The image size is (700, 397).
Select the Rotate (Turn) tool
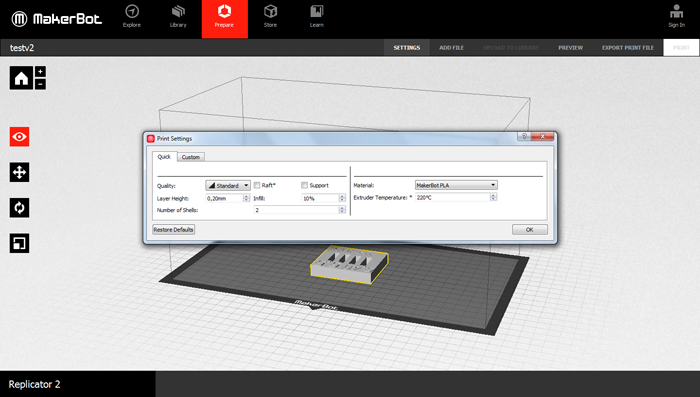[19, 208]
